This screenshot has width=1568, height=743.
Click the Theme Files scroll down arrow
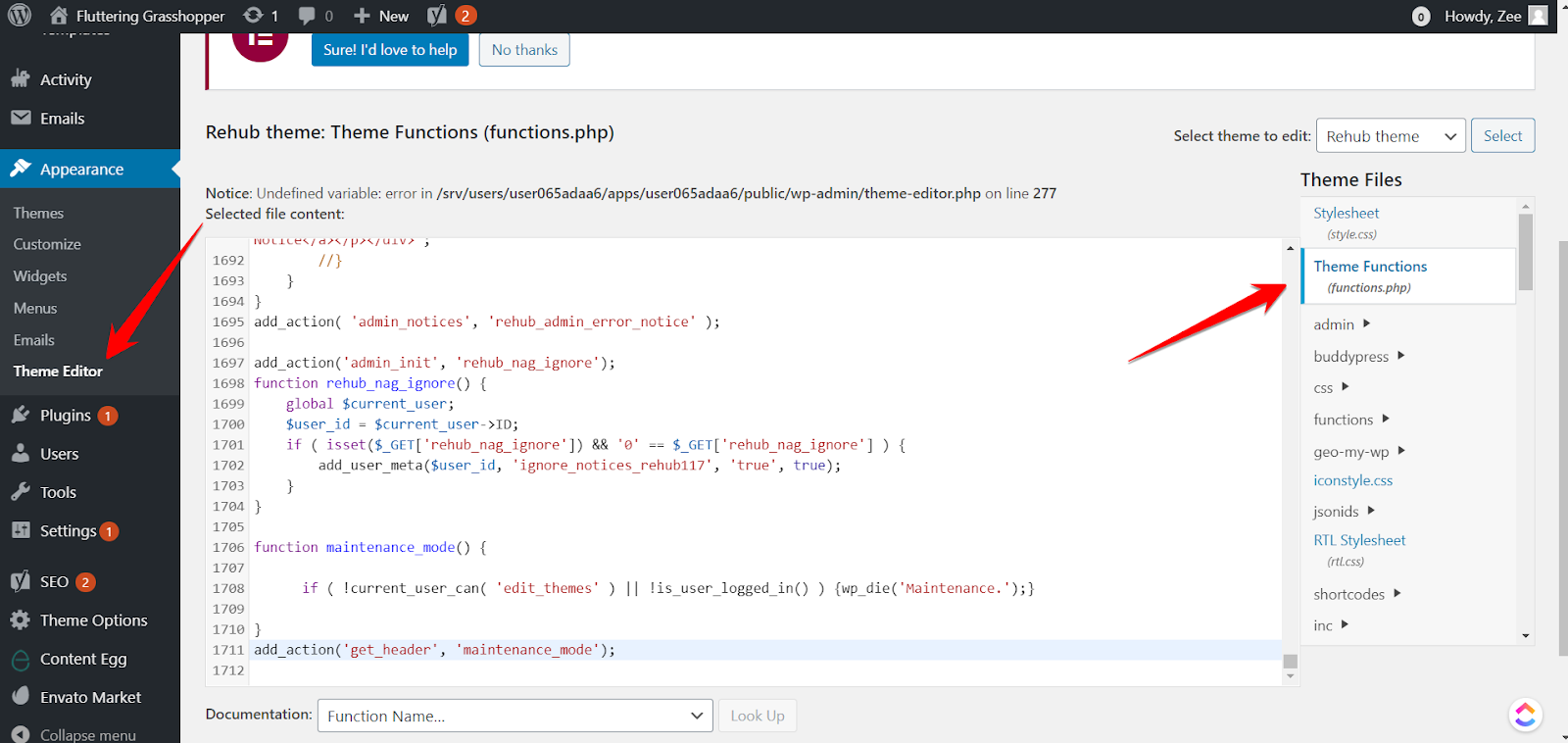pos(1526,636)
